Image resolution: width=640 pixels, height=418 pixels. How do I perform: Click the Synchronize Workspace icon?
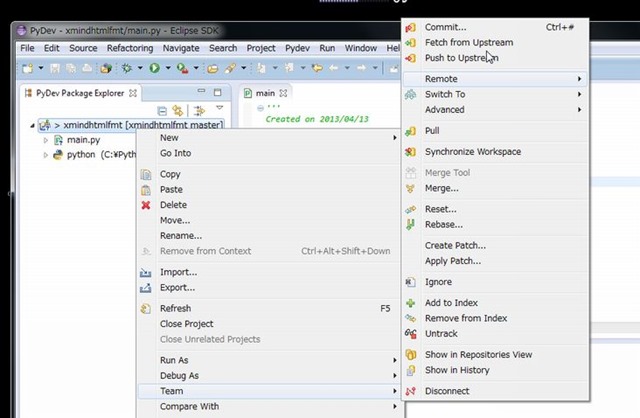411,152
